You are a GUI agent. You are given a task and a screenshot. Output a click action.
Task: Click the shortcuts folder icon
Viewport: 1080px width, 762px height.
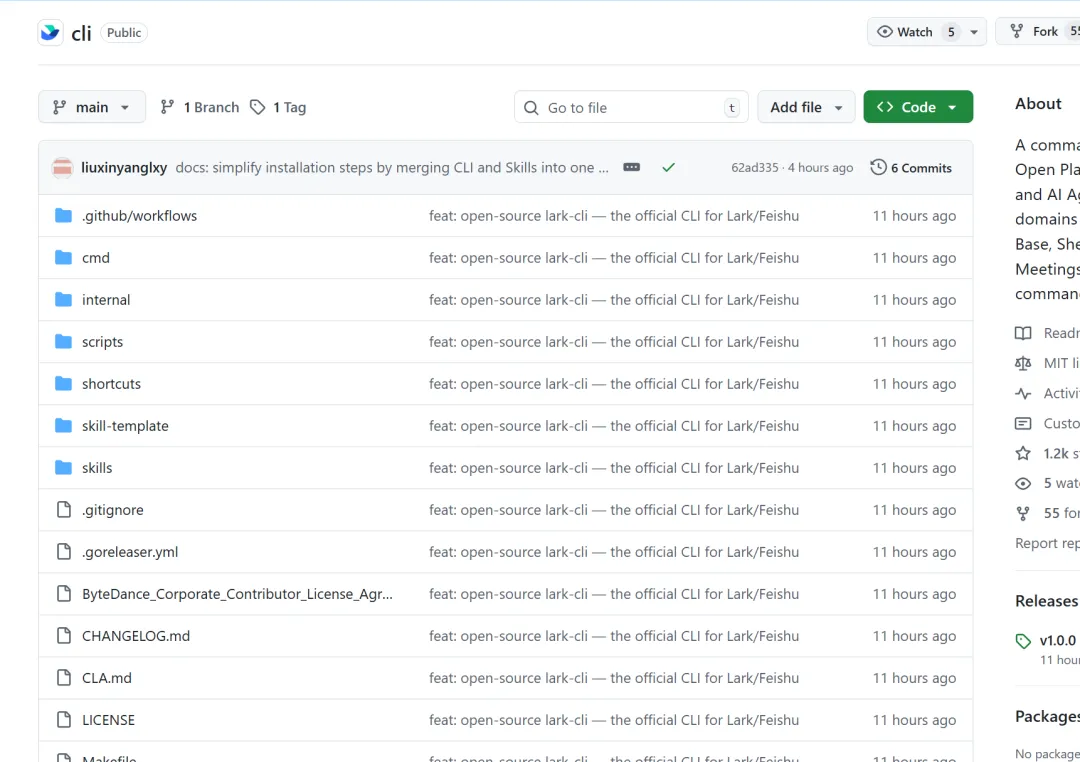pos(63,384)
